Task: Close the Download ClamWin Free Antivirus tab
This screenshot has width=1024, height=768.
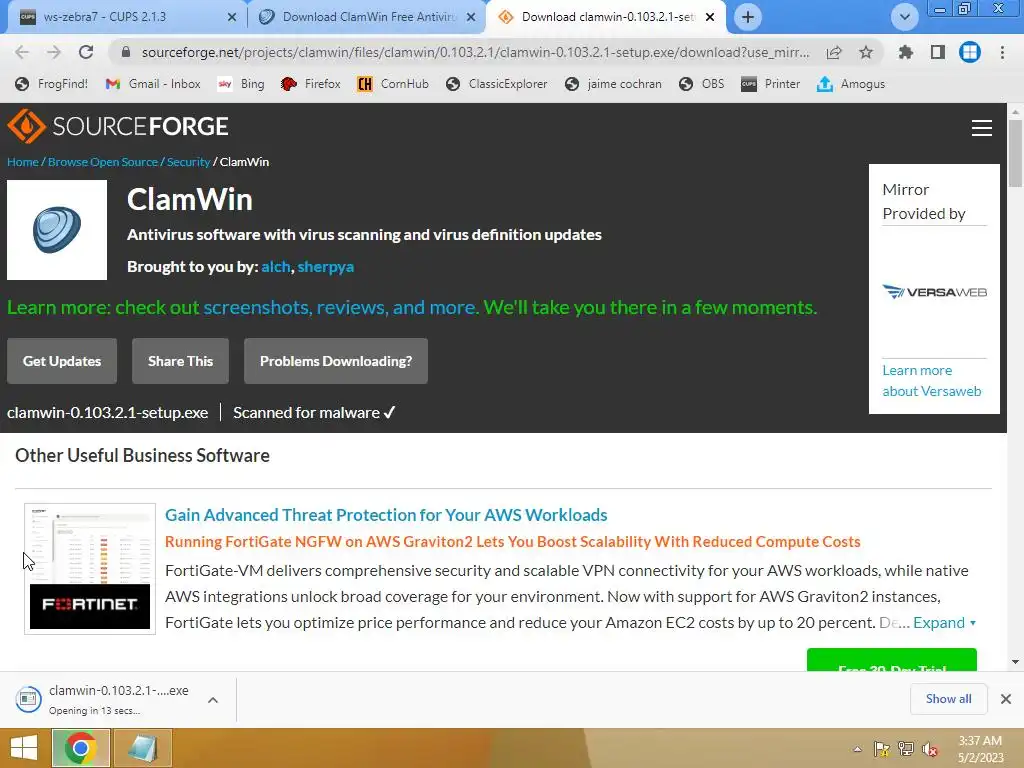Action: tap(471, 17)
